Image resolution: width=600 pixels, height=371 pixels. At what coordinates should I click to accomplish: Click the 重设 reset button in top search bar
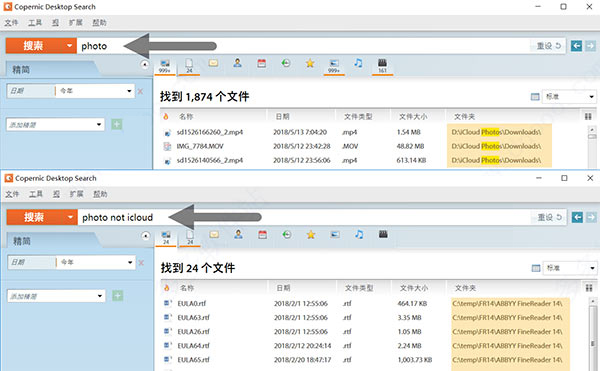click(548, 46)
